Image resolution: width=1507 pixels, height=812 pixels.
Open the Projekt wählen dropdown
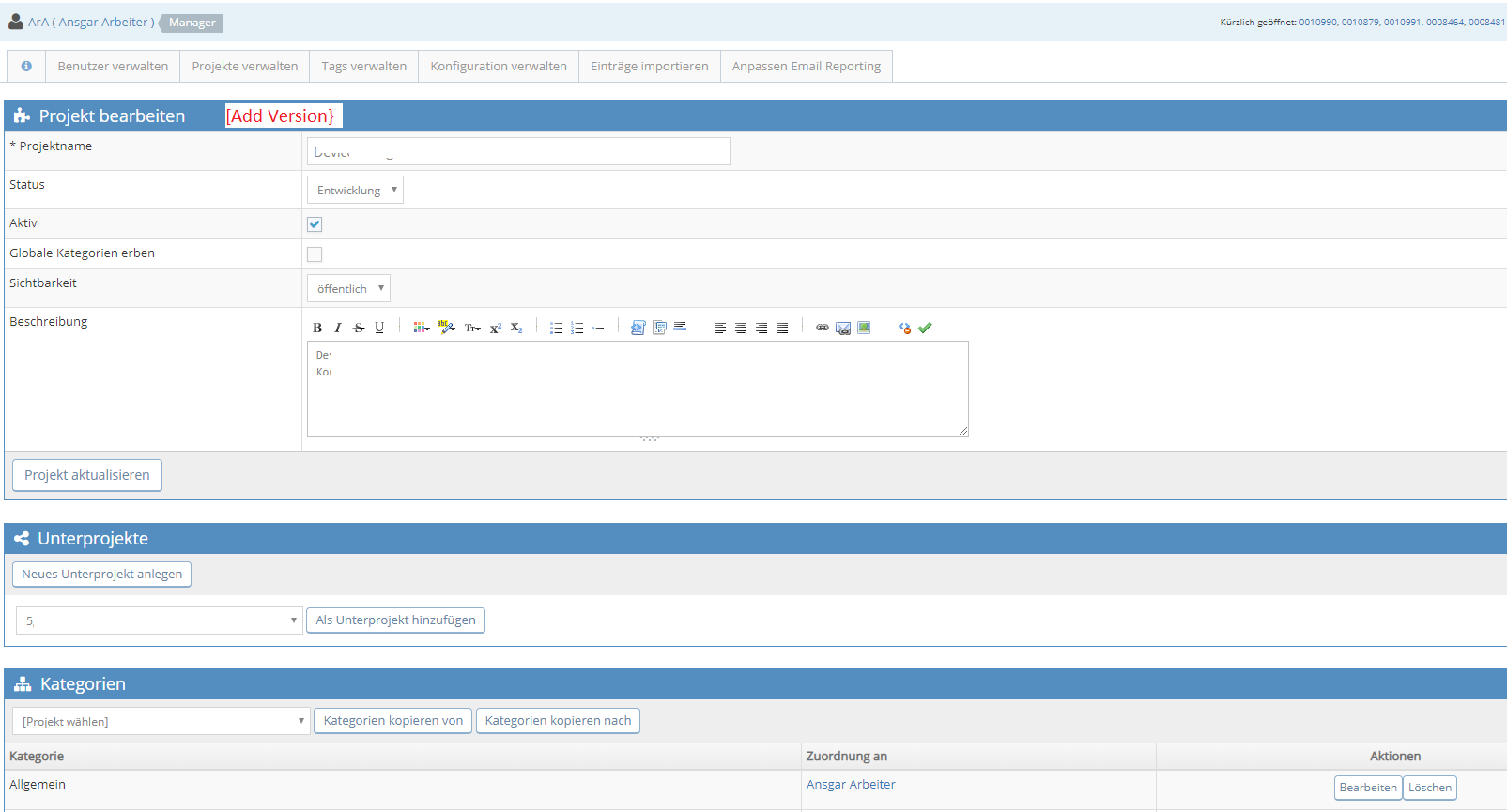click(x=161, y=721)
